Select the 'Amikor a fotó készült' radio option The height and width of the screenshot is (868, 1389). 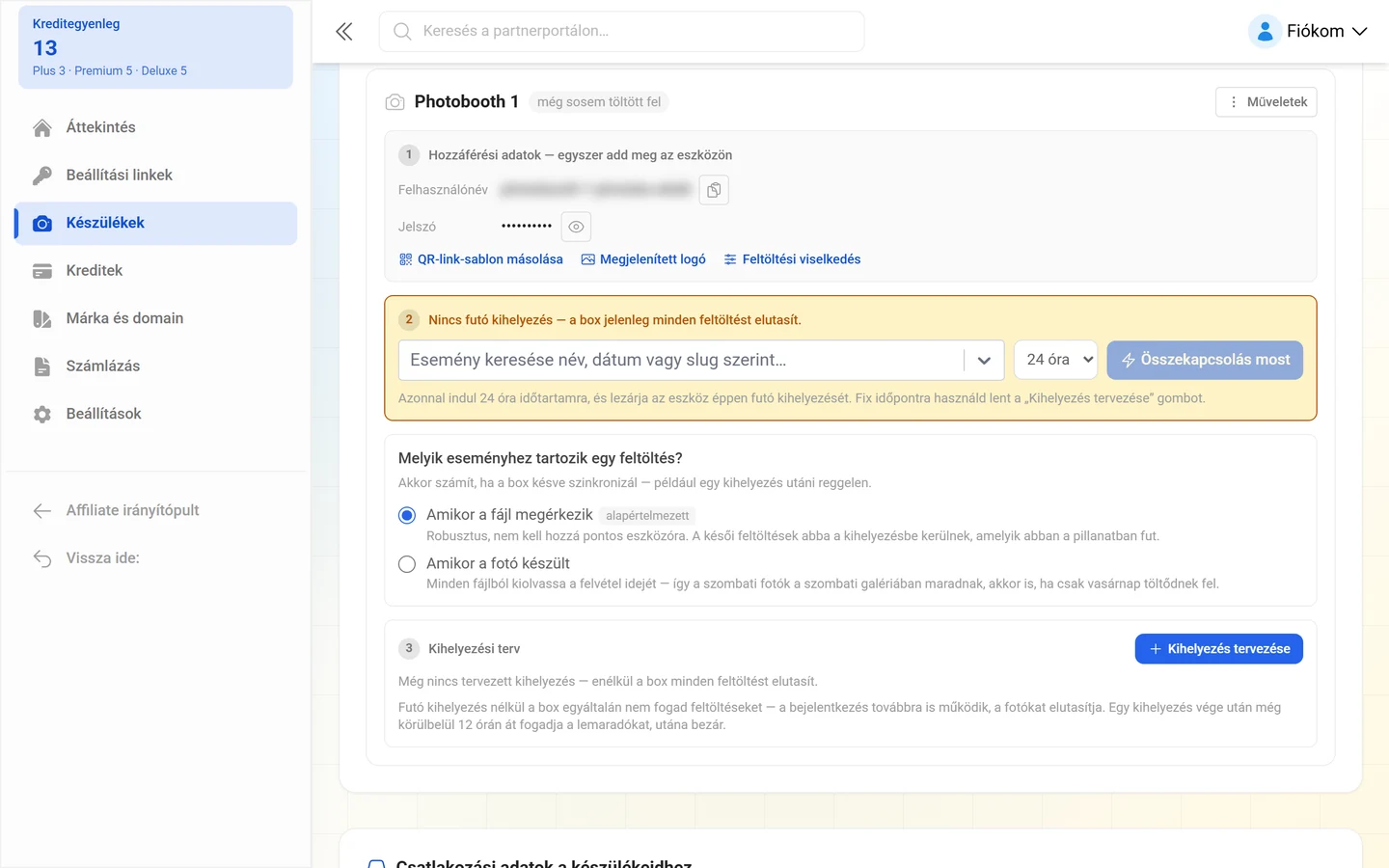pos(407,564)
